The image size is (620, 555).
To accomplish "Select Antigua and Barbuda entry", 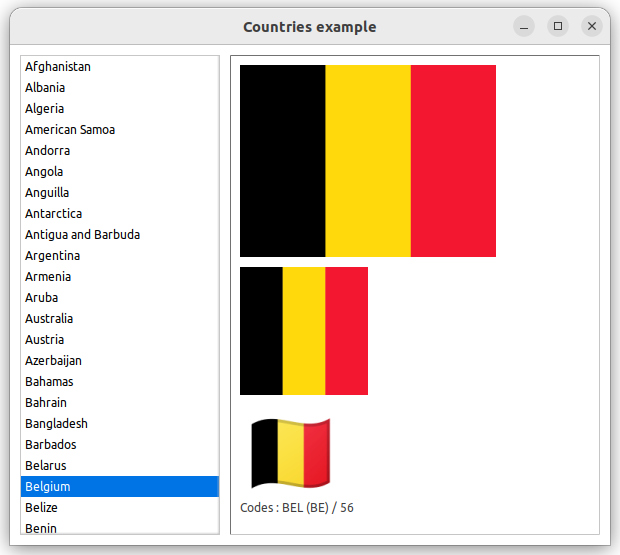I will (x=82, y=235).
